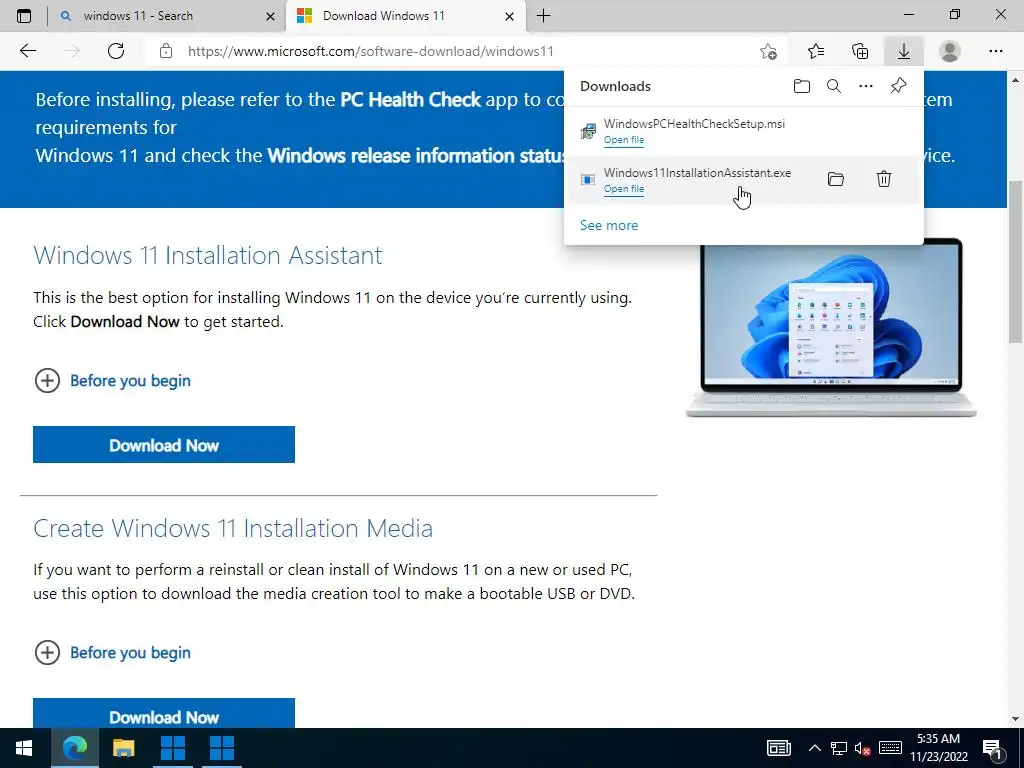This screenshot has width=1024, height=768.
Task: Show hidden tray icons chevron
Action: click(x=814, y=748)
